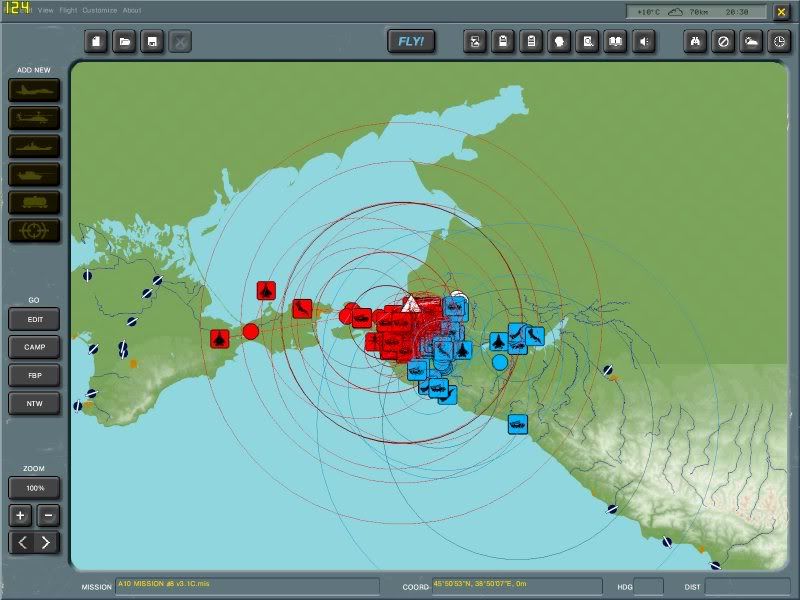Reset map zoom with 100% button
800x600 pixels.
[35, 488]
